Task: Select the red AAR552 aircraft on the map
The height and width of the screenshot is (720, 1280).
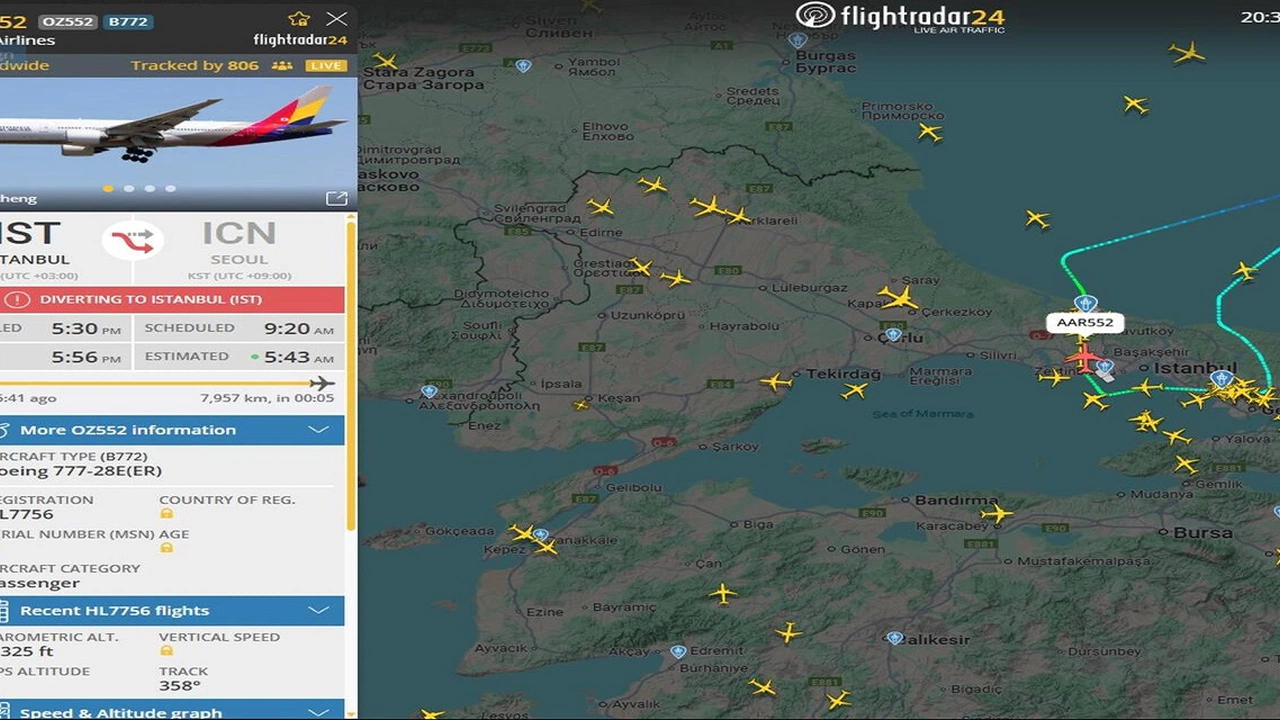Action: pos(1083,356)
